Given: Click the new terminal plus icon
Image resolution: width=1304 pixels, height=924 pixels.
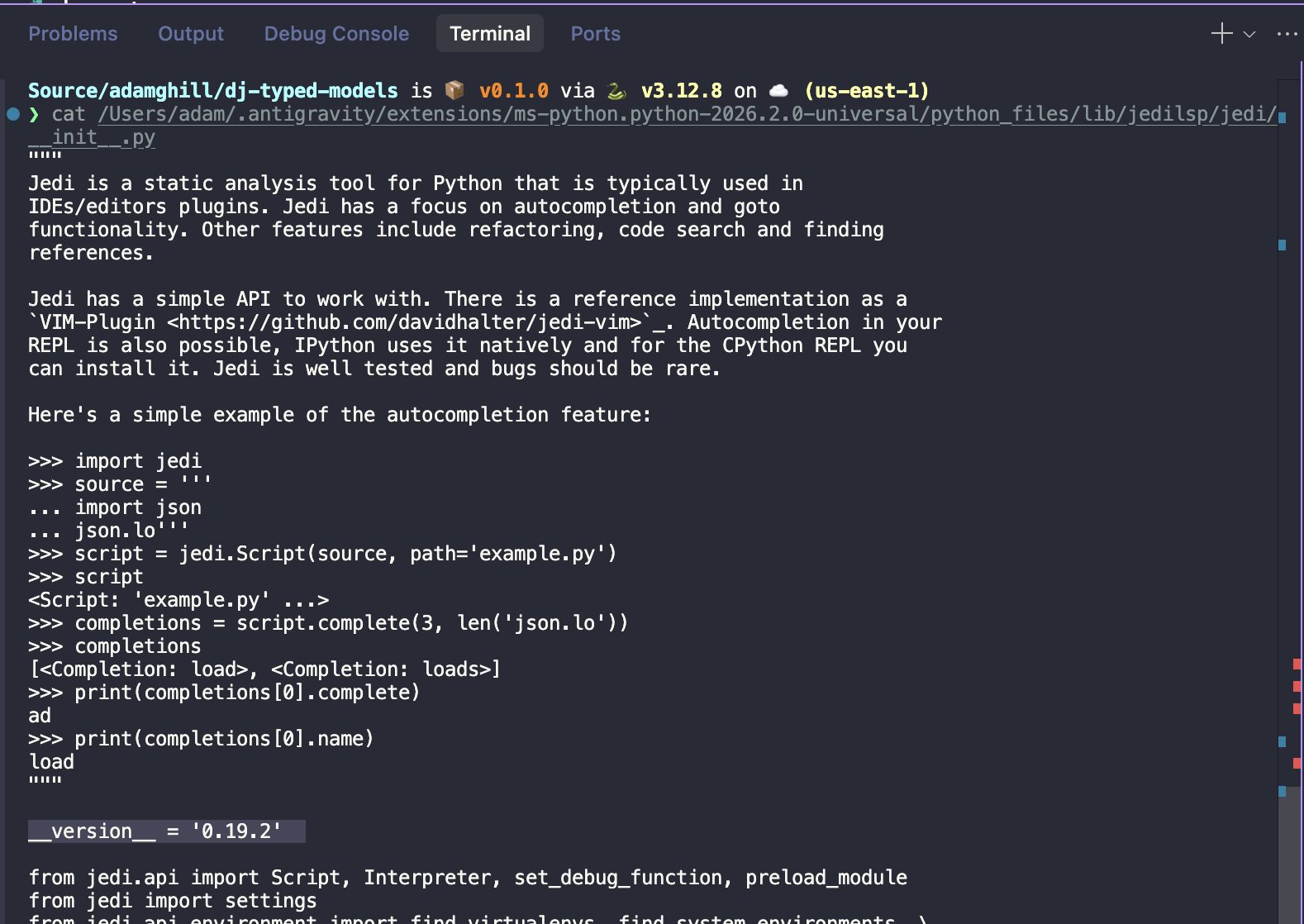Looking at the screenshot, I should 1221,34.
